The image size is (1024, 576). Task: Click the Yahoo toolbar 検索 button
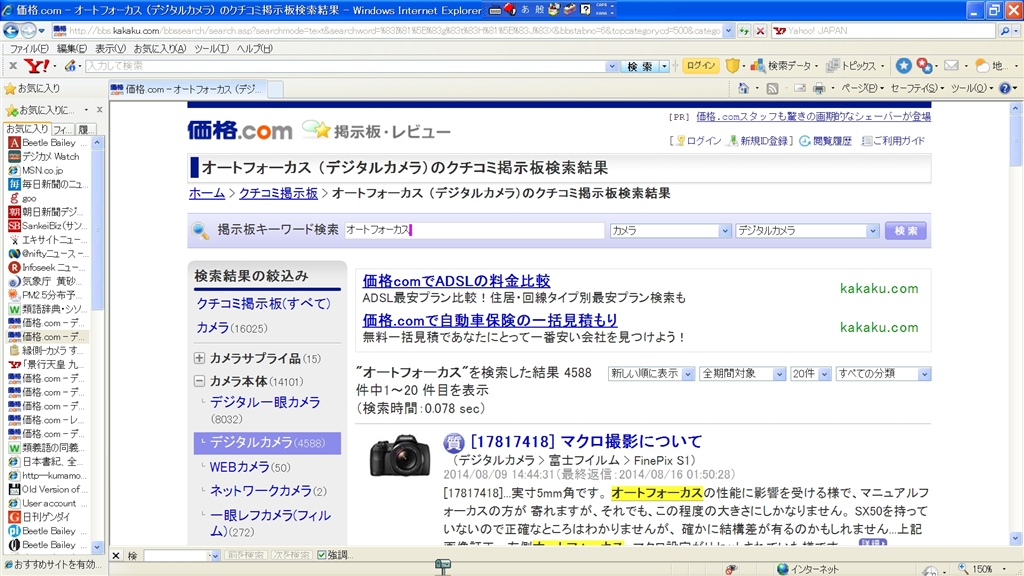(x=640, y=66)
